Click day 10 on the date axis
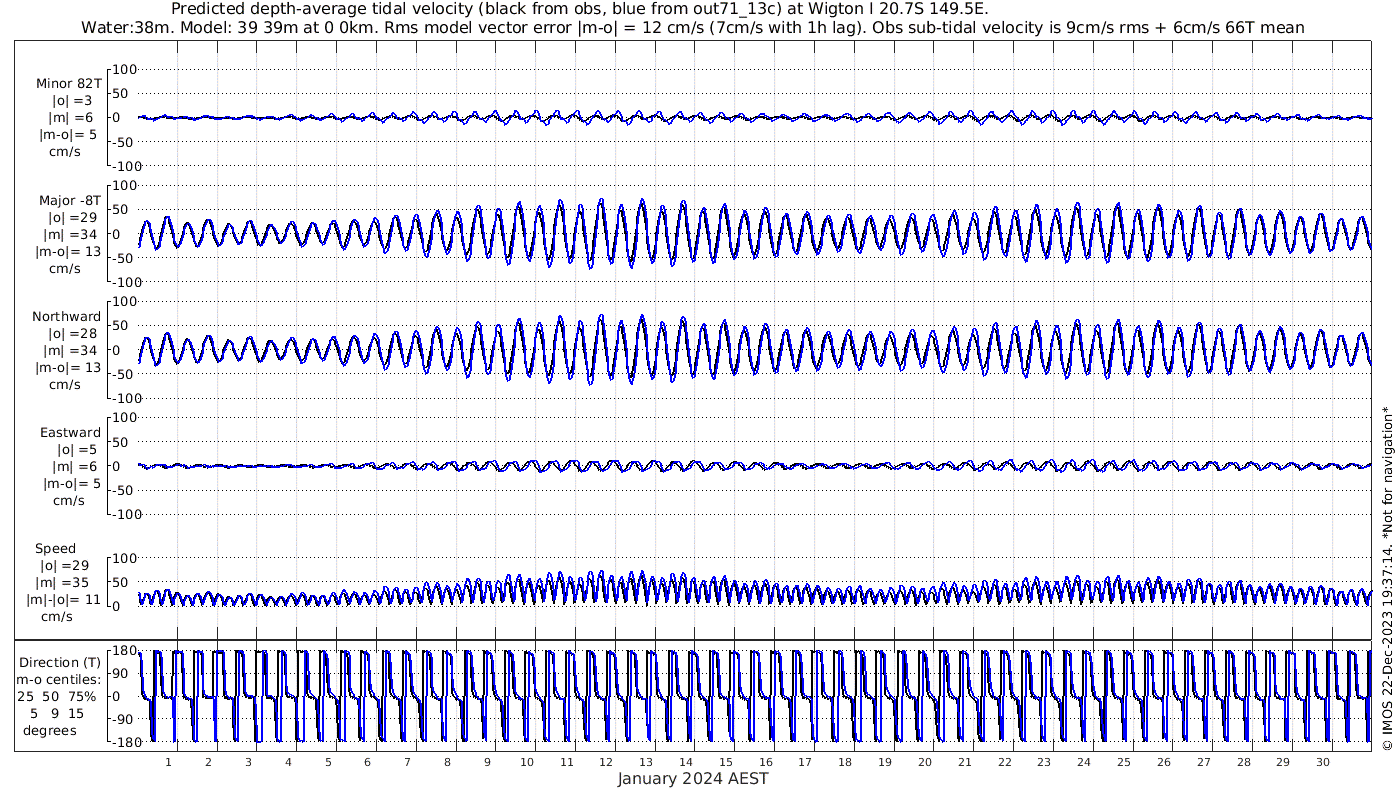Screen dimensions: 1400x800 click(x=527, y=762)
